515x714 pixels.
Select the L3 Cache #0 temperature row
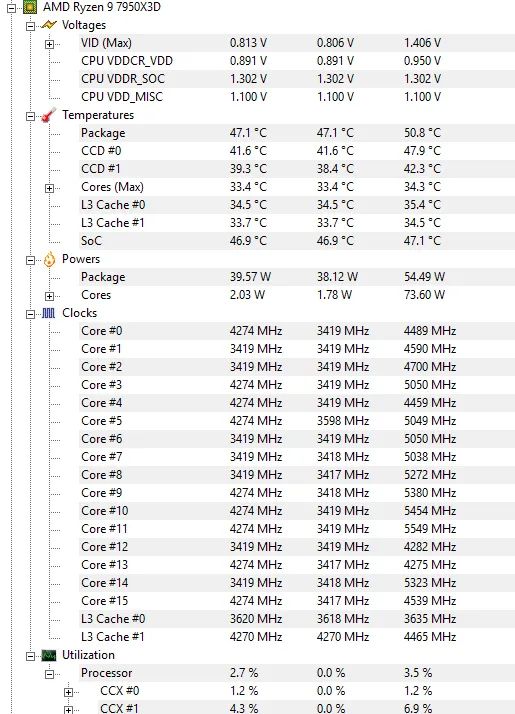pos(297,204)
